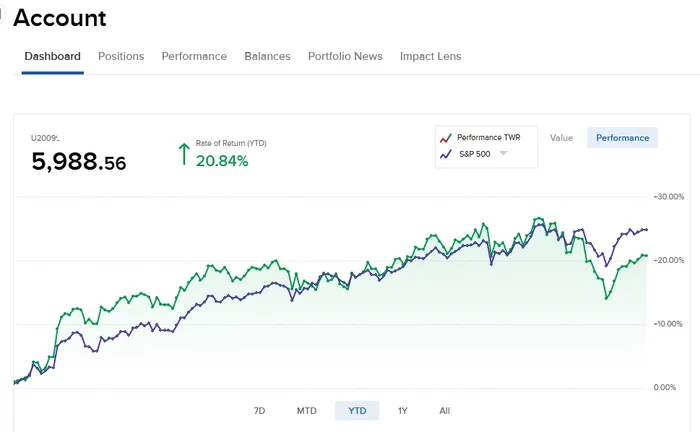
Task: Expand the S&P 500 benchmark dropdown arrow
Action: pos(504,153)
